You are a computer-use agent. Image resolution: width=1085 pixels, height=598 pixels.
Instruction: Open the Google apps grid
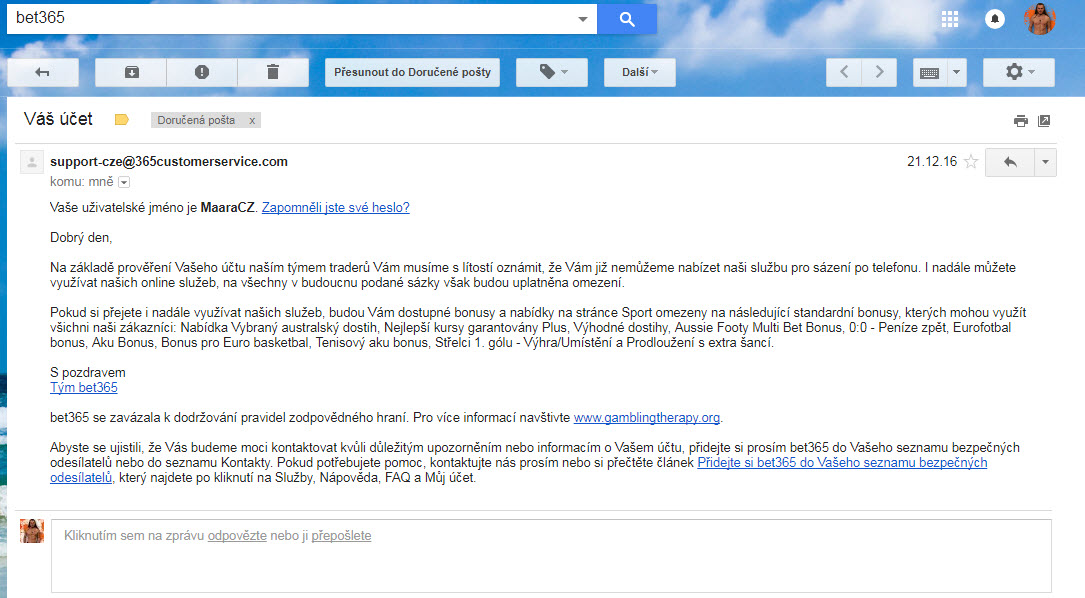tap(949, 19)
